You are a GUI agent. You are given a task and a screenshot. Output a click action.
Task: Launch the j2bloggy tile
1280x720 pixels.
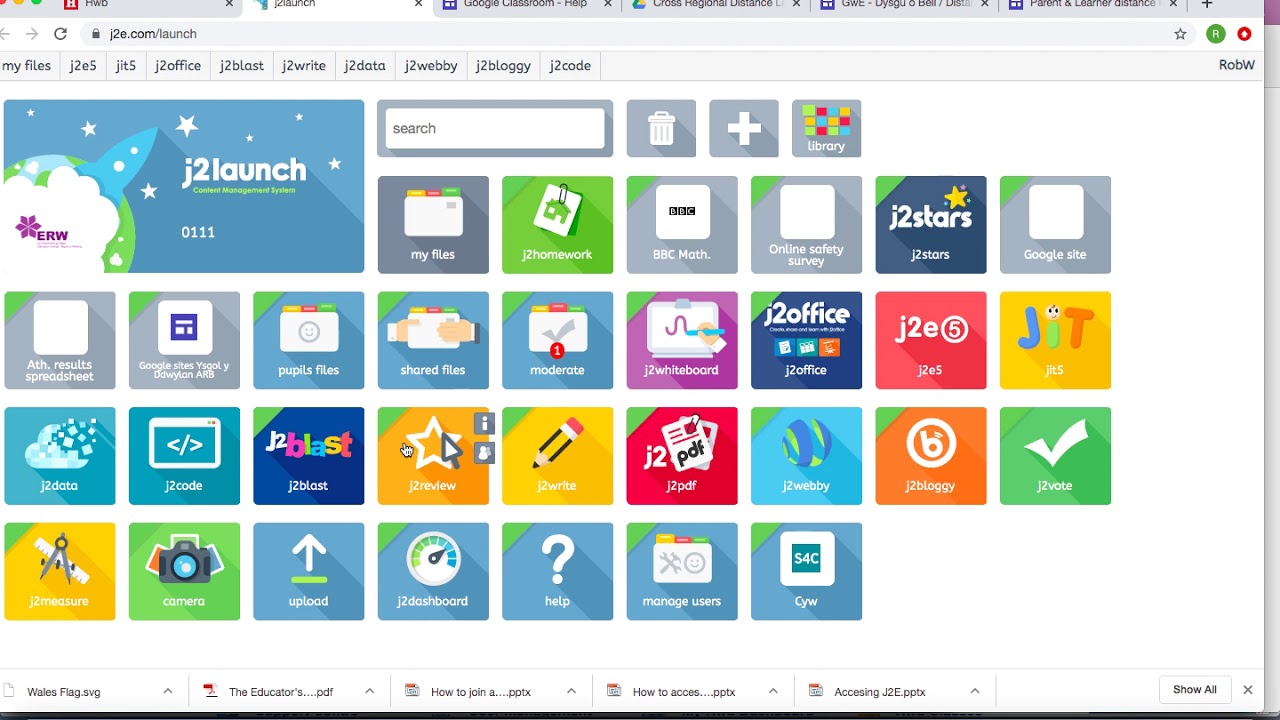[x=931, y=456]
